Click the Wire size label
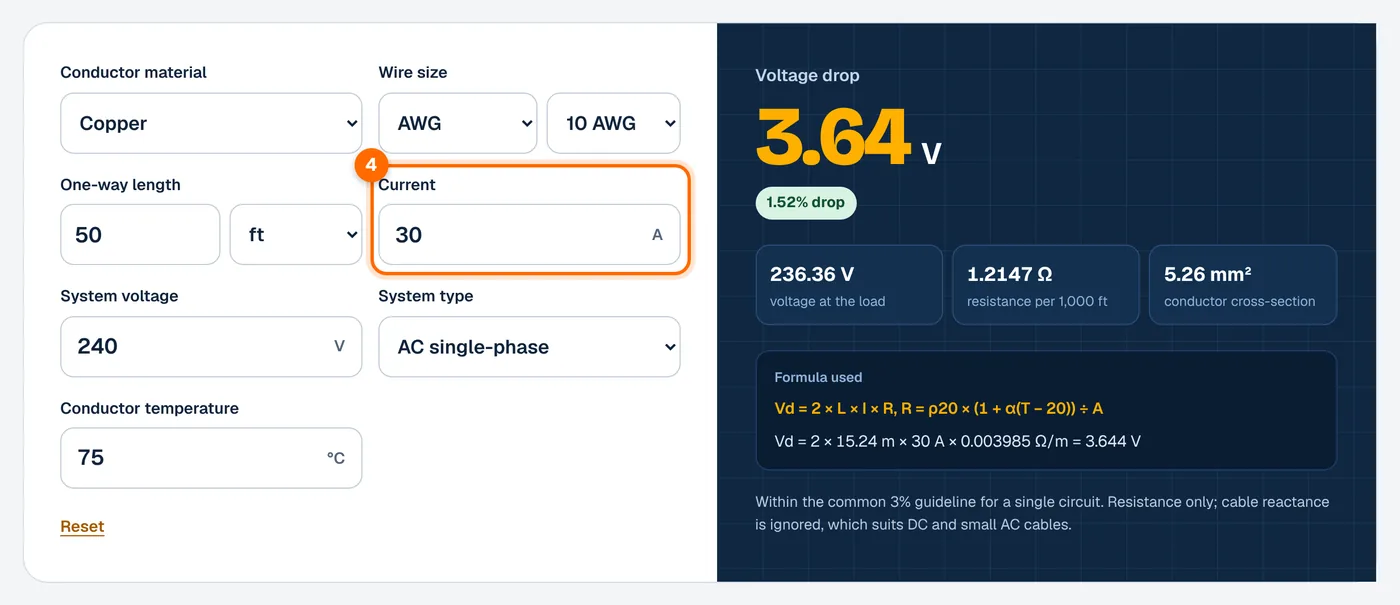This screenshot has width=1400, height=605. 413,72
